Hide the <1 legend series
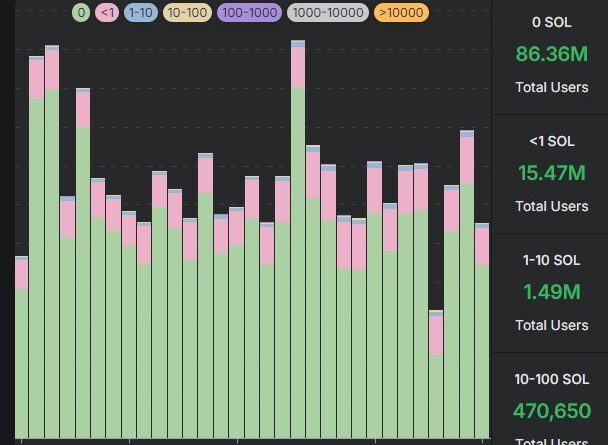This screenshot has height=445, width=608. pos(108,13)
